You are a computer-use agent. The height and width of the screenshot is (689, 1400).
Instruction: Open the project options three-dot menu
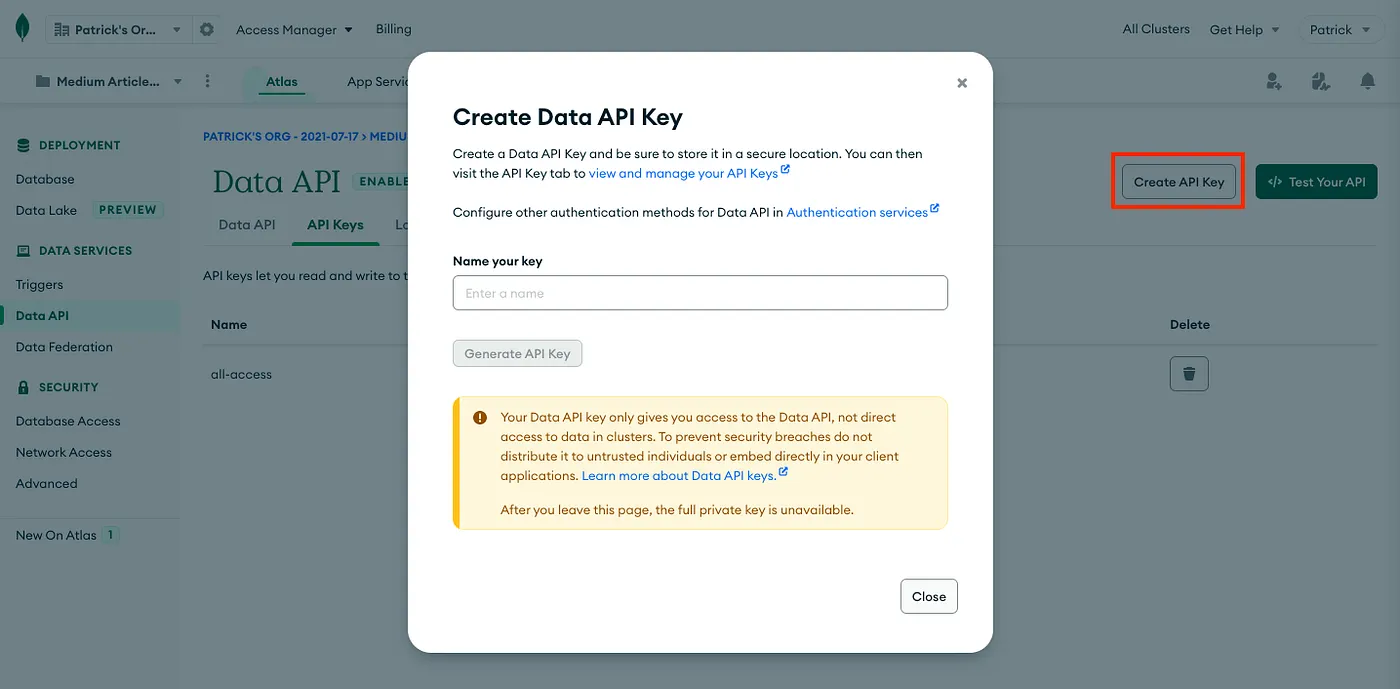click(207, 81)
